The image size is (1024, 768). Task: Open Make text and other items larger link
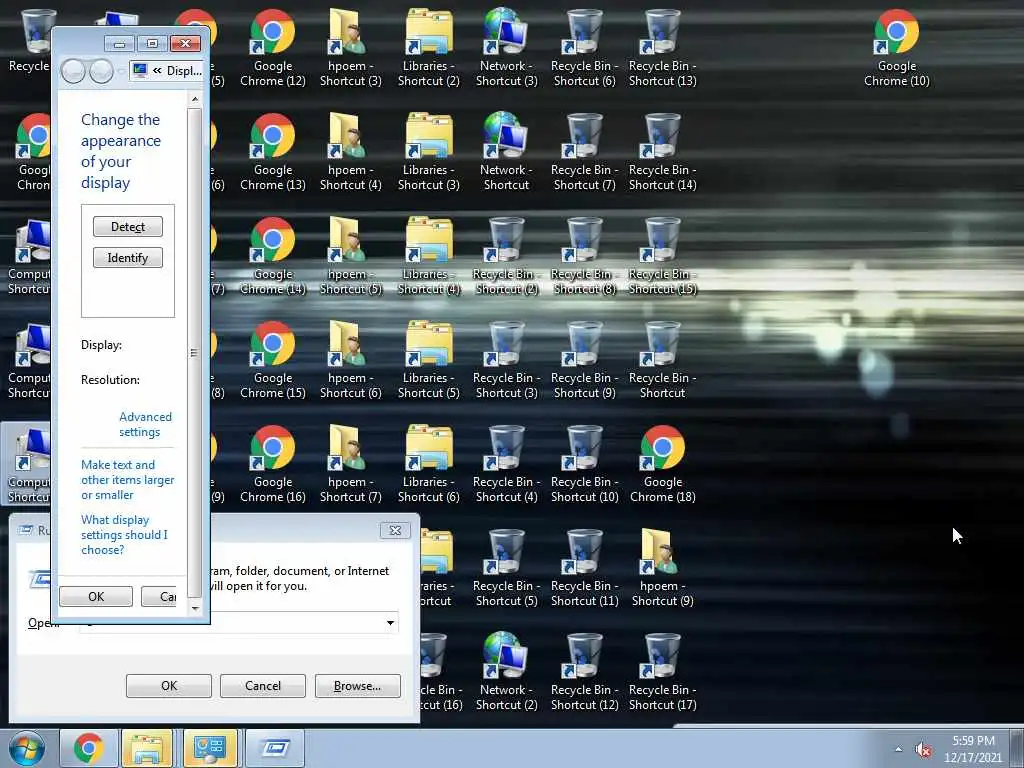[127, 479]
